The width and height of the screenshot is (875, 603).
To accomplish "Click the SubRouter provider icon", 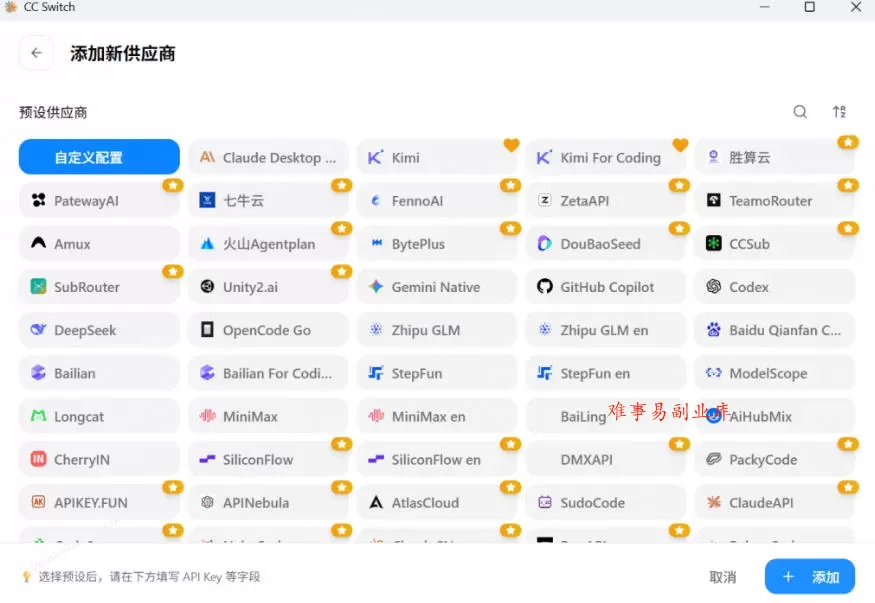I will 39,287.
